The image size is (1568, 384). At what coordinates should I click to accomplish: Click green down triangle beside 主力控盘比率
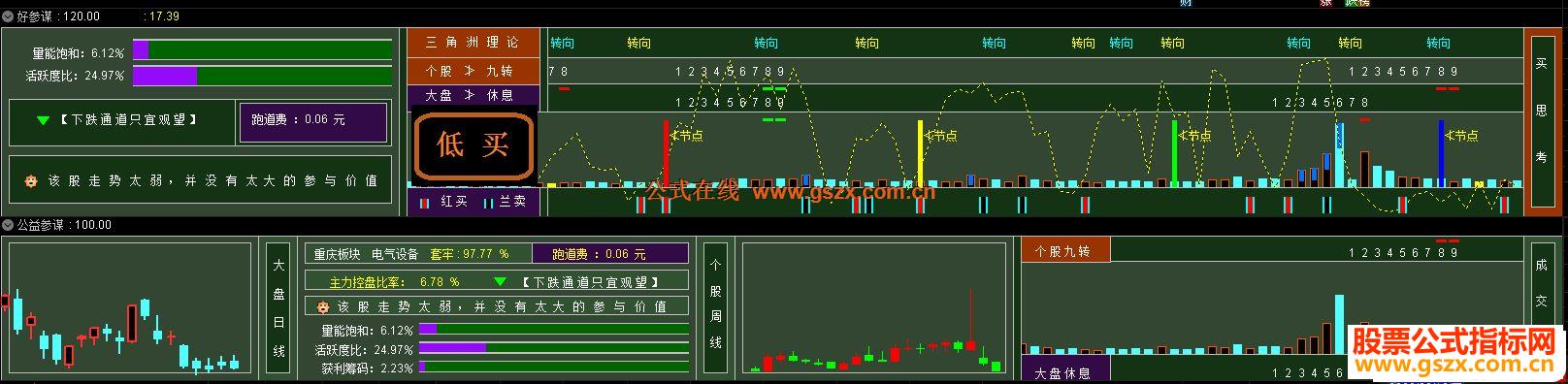pyautogui.click(x=500, y=281)
